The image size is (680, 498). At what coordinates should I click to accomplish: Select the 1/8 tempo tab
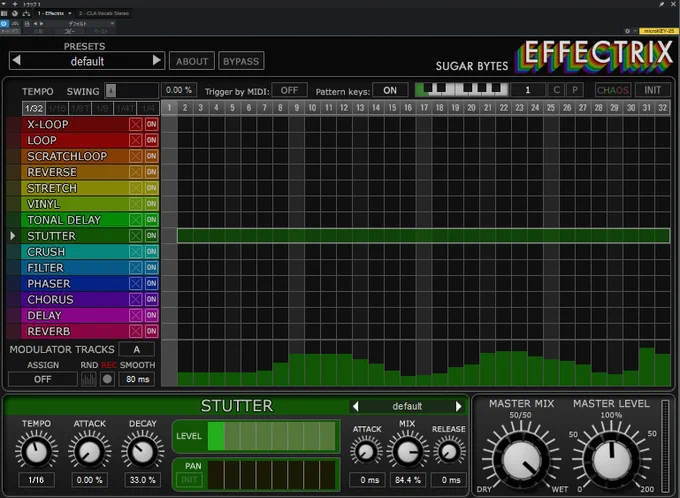click(x=102, y=108)
